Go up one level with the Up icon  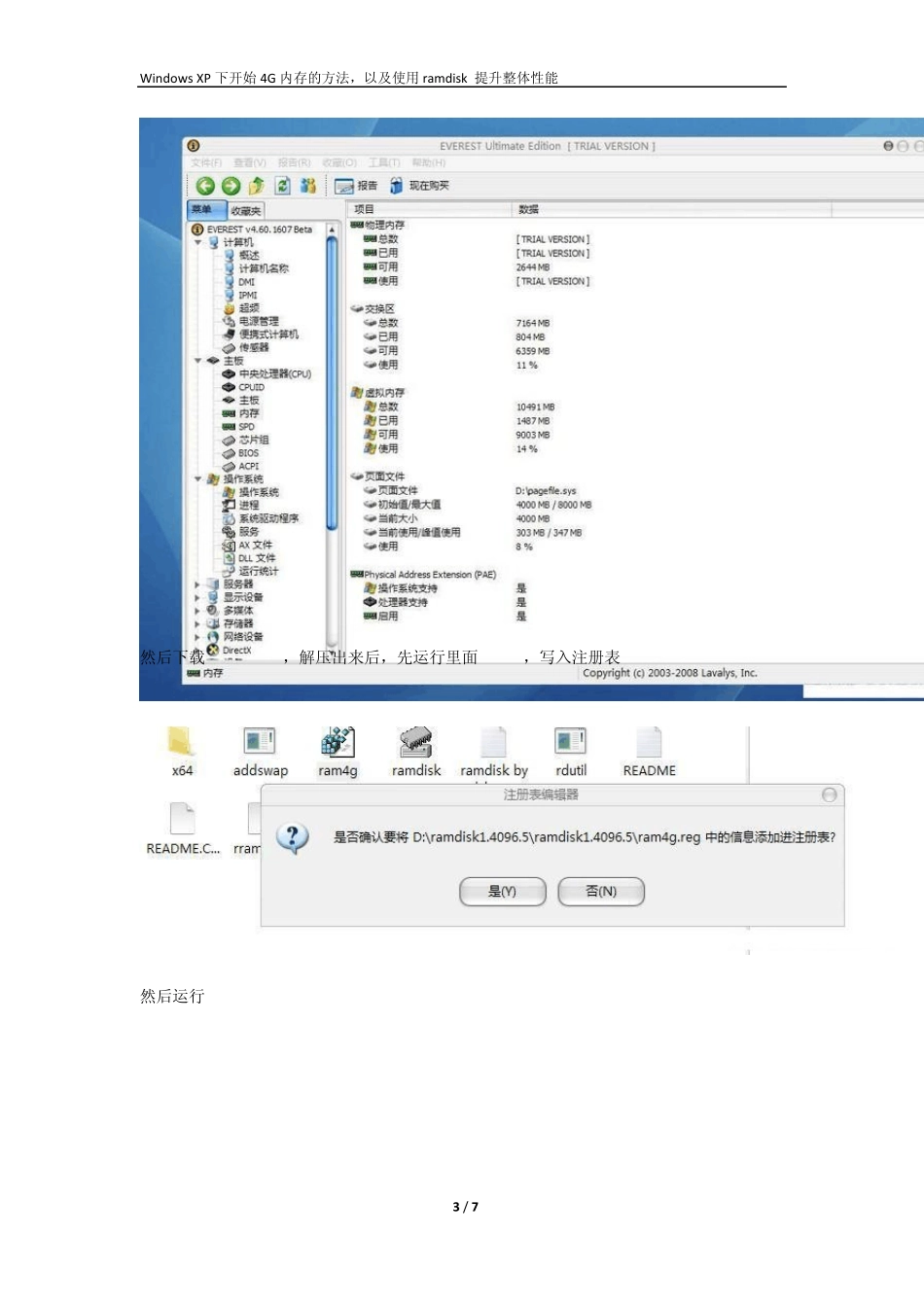pyautogui.click(x=256, y=186)
